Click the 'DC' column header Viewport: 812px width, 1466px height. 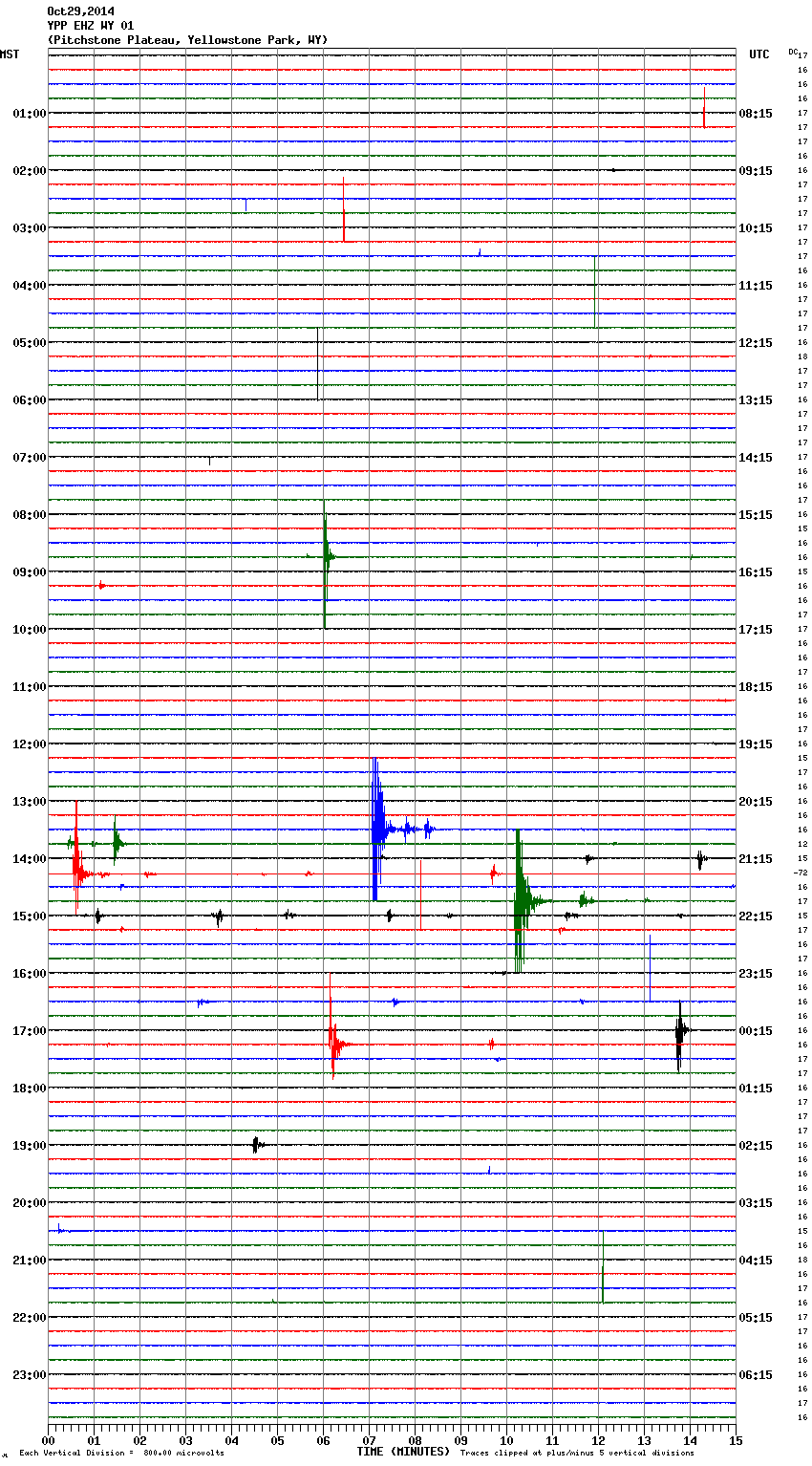(793, 52)
